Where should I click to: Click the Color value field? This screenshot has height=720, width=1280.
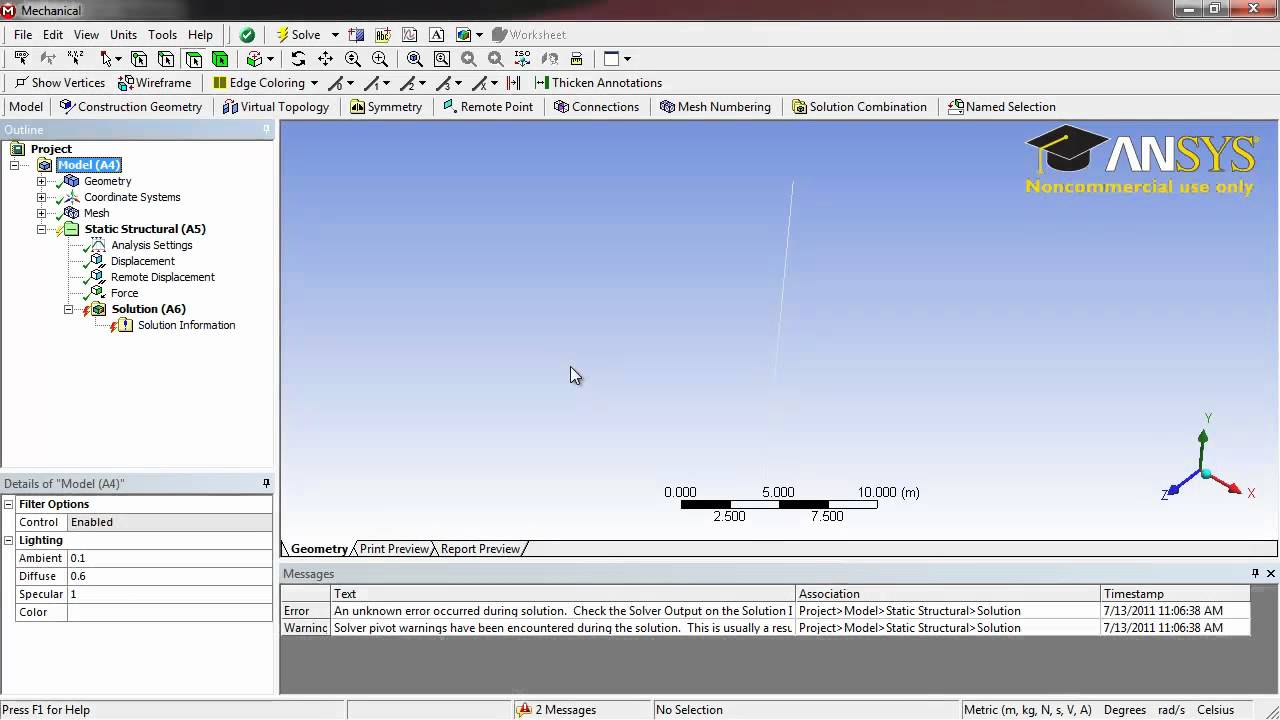169,612
